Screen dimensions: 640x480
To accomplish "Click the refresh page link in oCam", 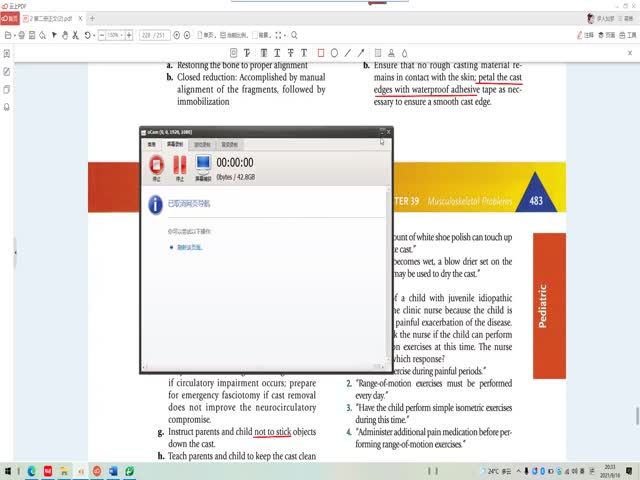I will pos(189,247).
